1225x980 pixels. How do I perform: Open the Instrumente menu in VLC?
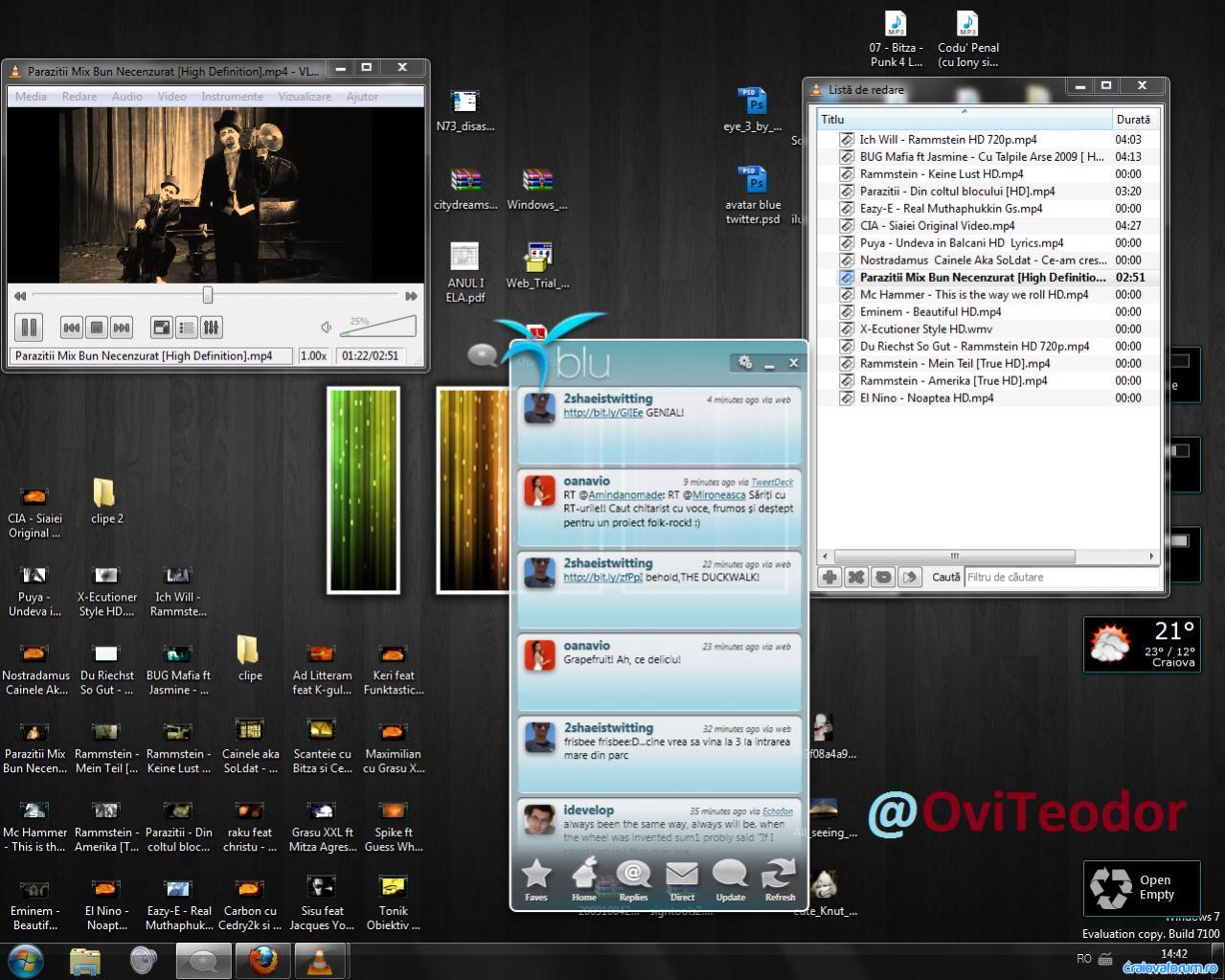click(232, 97)
